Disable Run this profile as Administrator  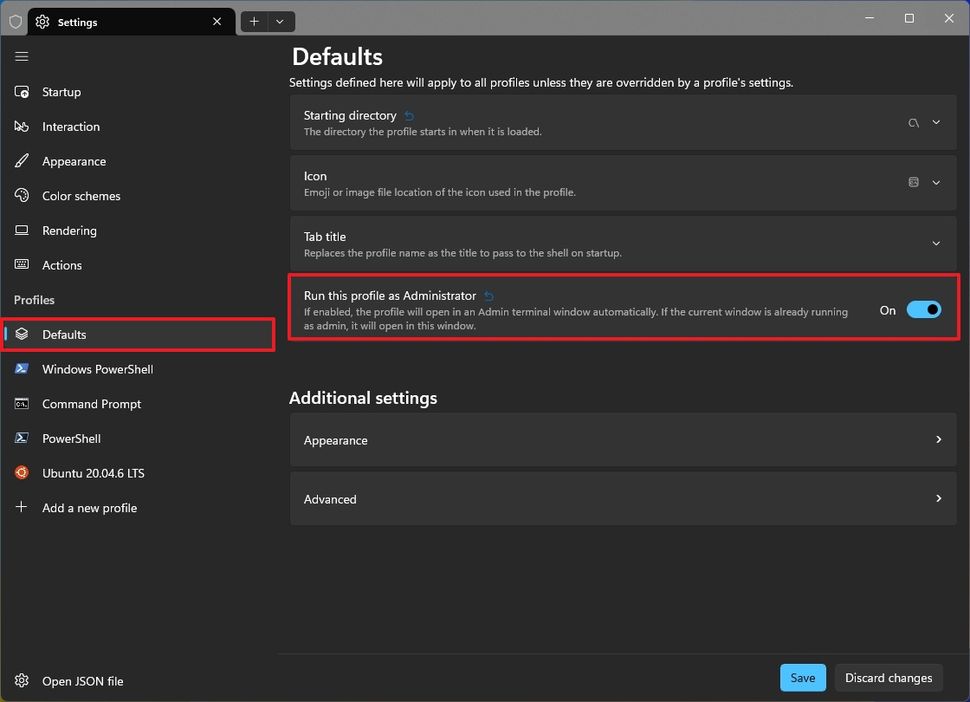pos(923,309)
